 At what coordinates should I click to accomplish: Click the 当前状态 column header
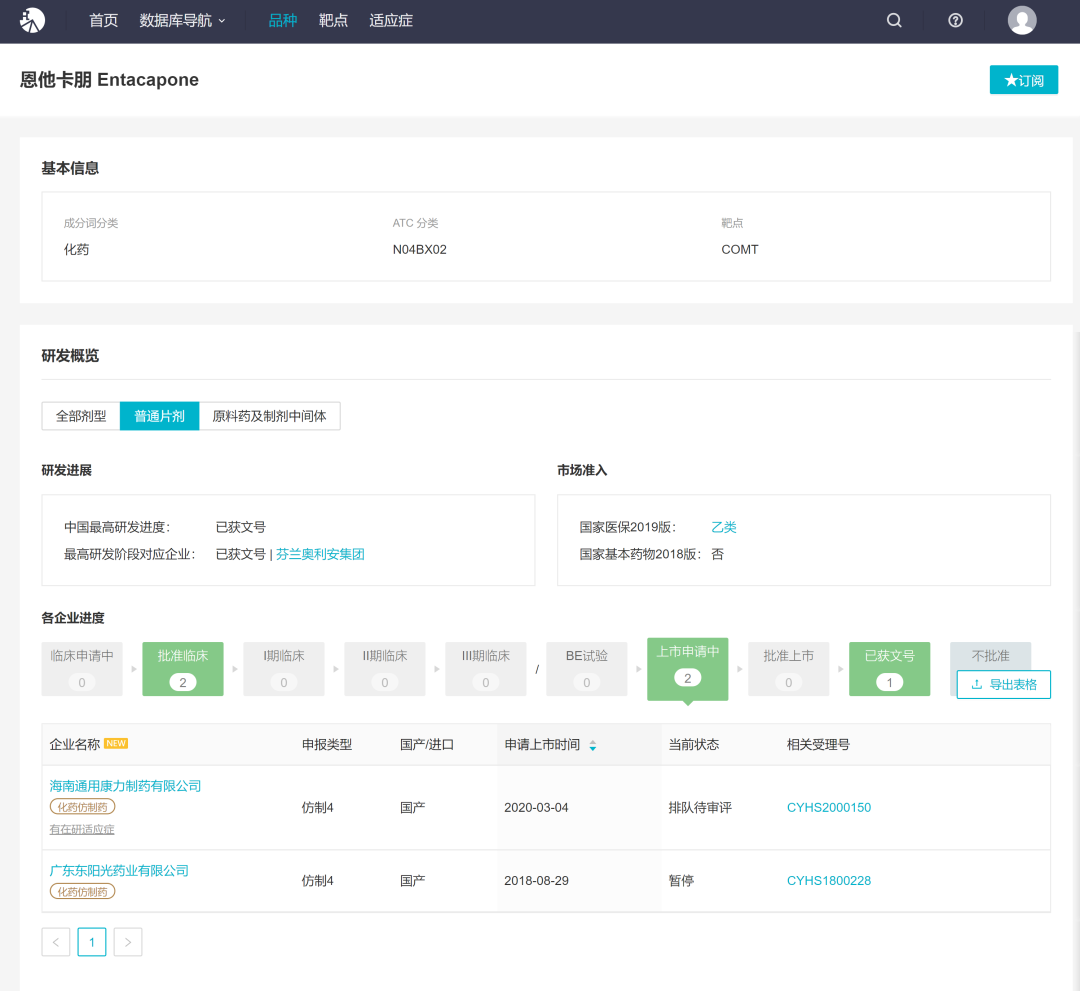click(694, 744)
